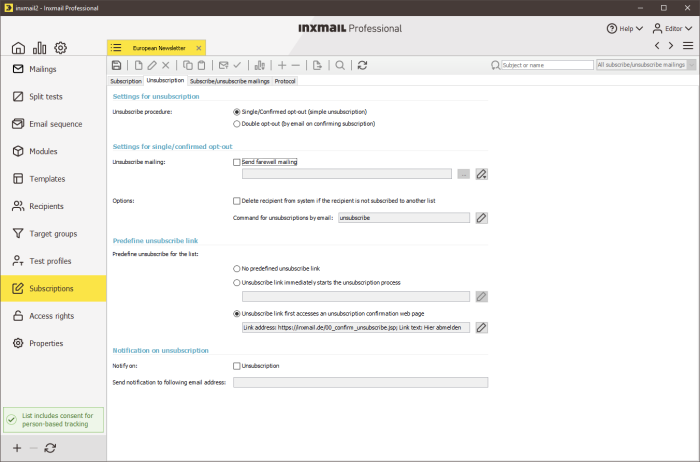Click the plus add toolbar icon
This screenshot has height=462, width=700.
click(282, 65)
